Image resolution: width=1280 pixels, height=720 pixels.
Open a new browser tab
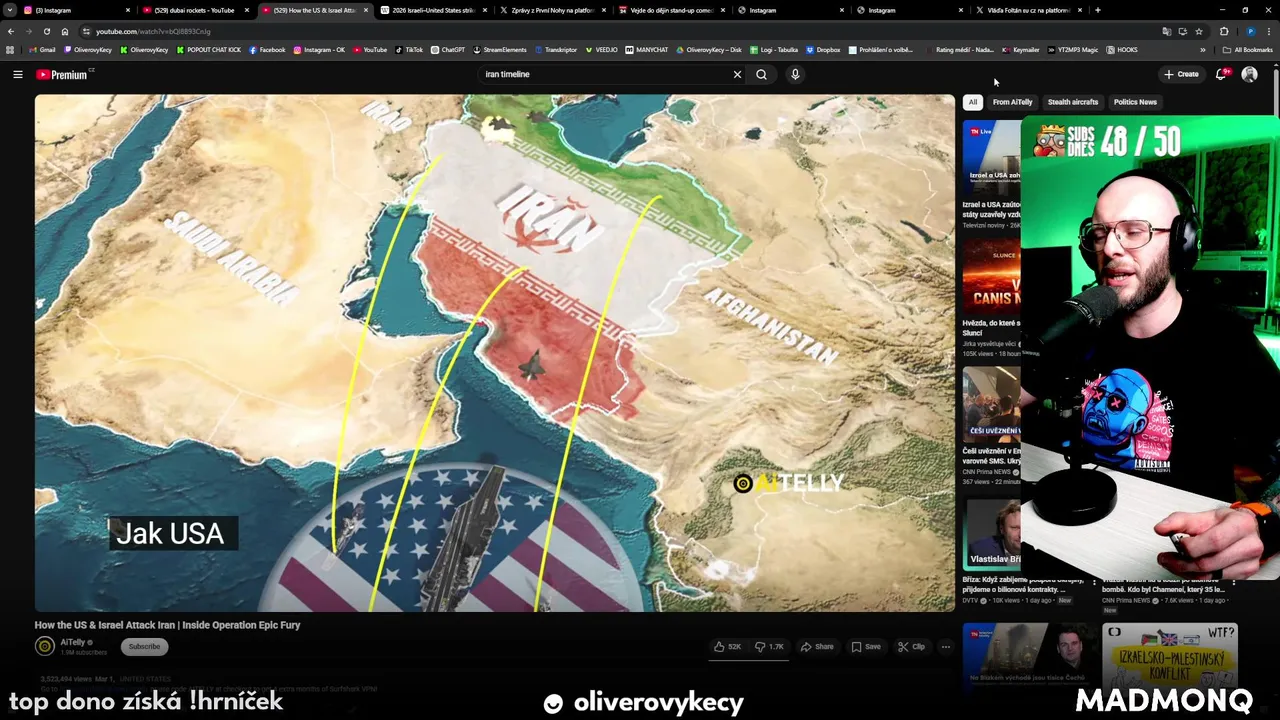[x=1098, y=10]
